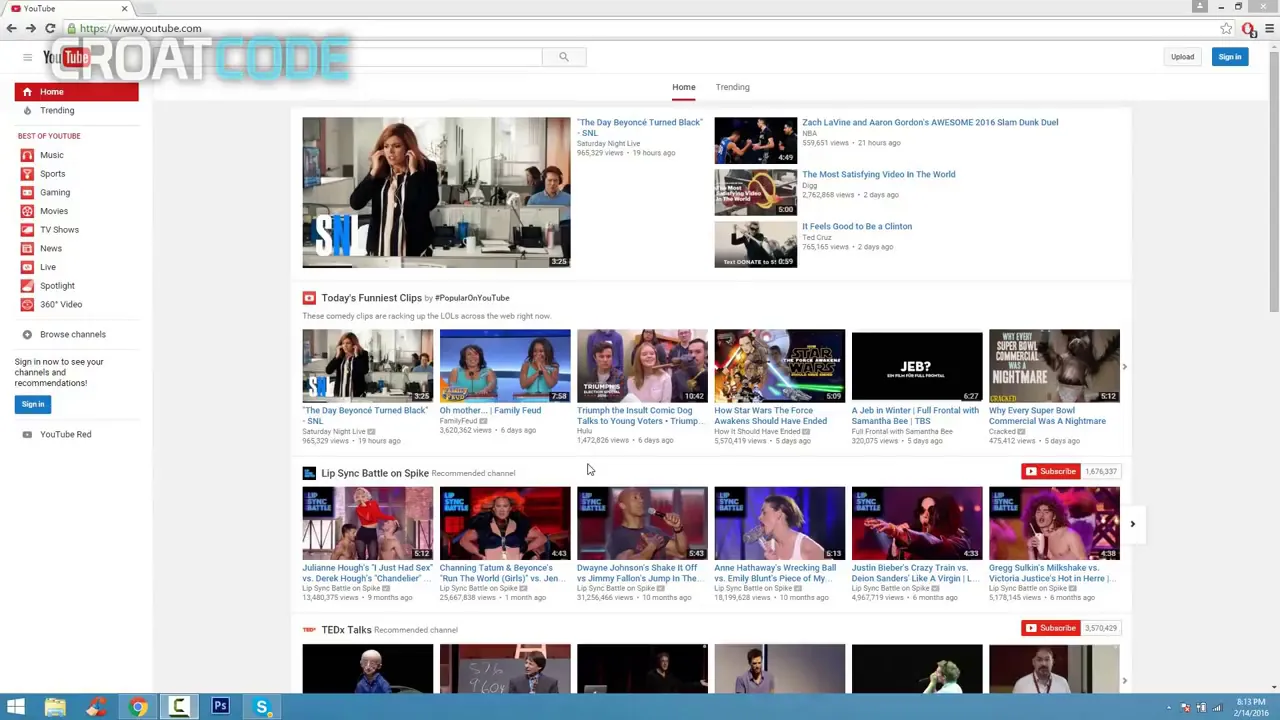Click Sign in button at top right
Viewport: 1280px width, 720px height.
[1229, 57]
